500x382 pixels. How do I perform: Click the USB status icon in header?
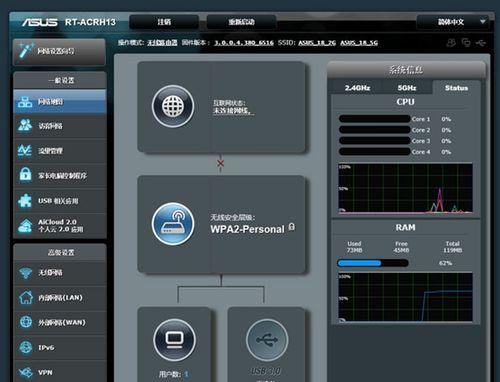click(x=481, y=43)
